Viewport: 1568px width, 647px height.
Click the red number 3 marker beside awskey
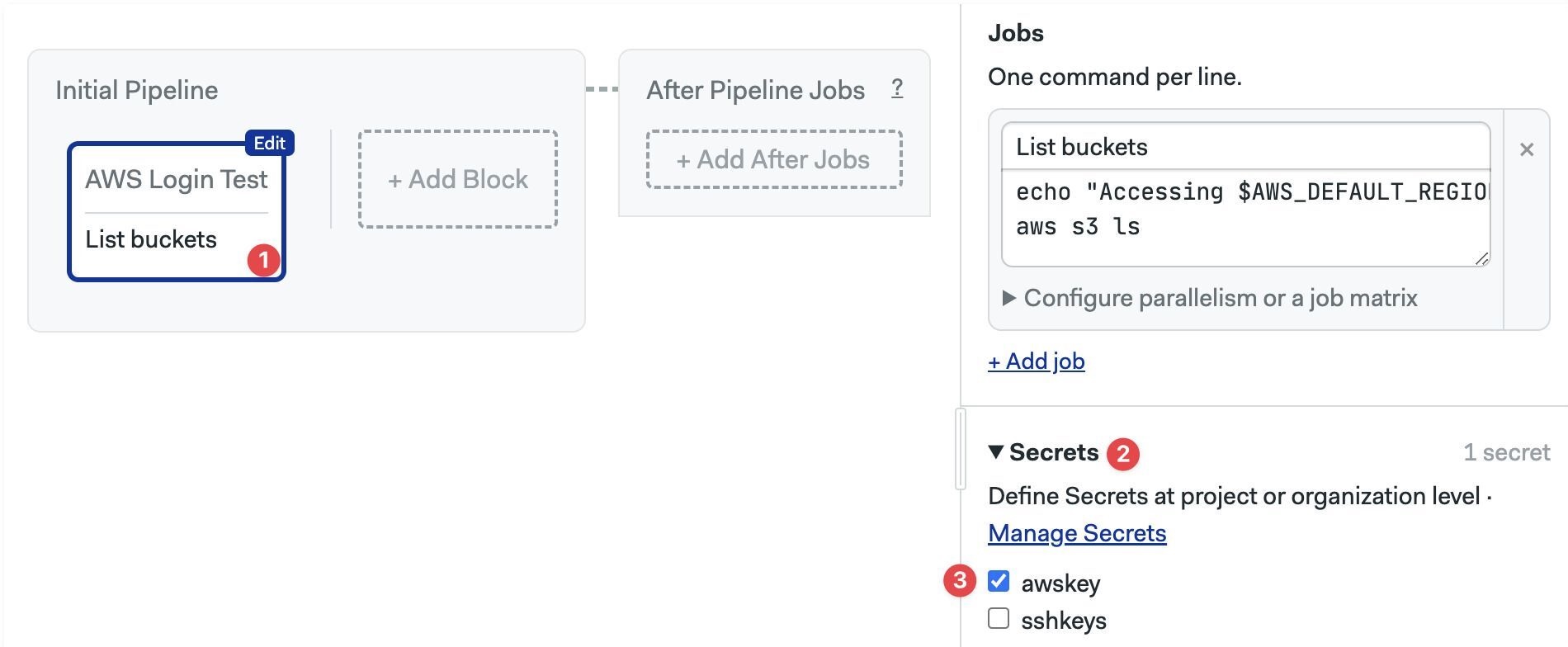(959, 580)
